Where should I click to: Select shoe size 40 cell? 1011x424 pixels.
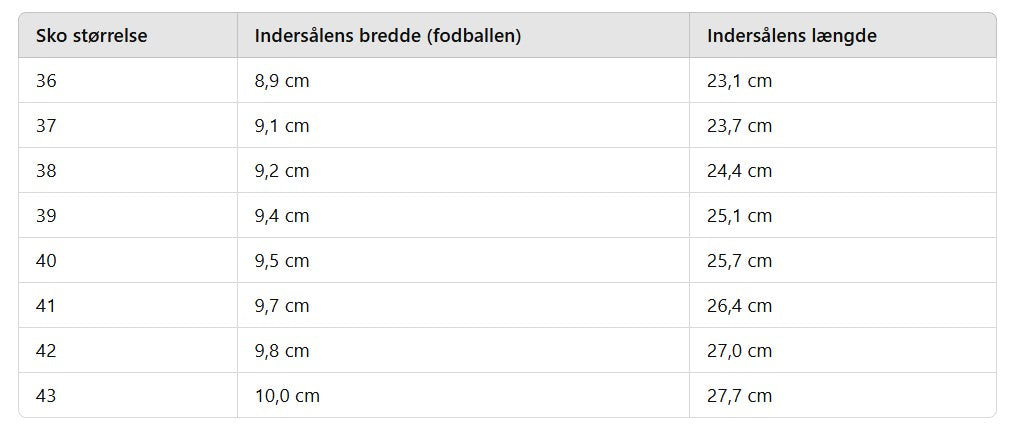(x=47, y=261)
